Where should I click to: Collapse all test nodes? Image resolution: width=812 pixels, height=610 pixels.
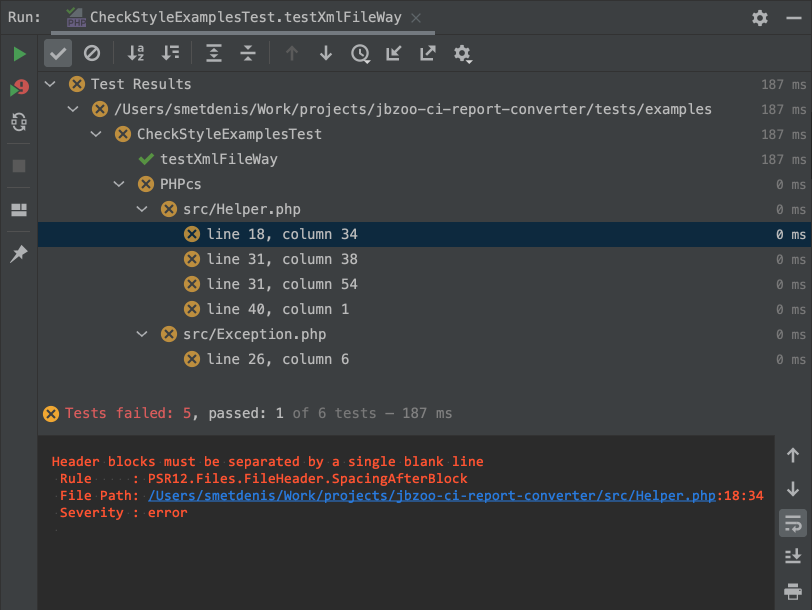[x=248, y=53]
